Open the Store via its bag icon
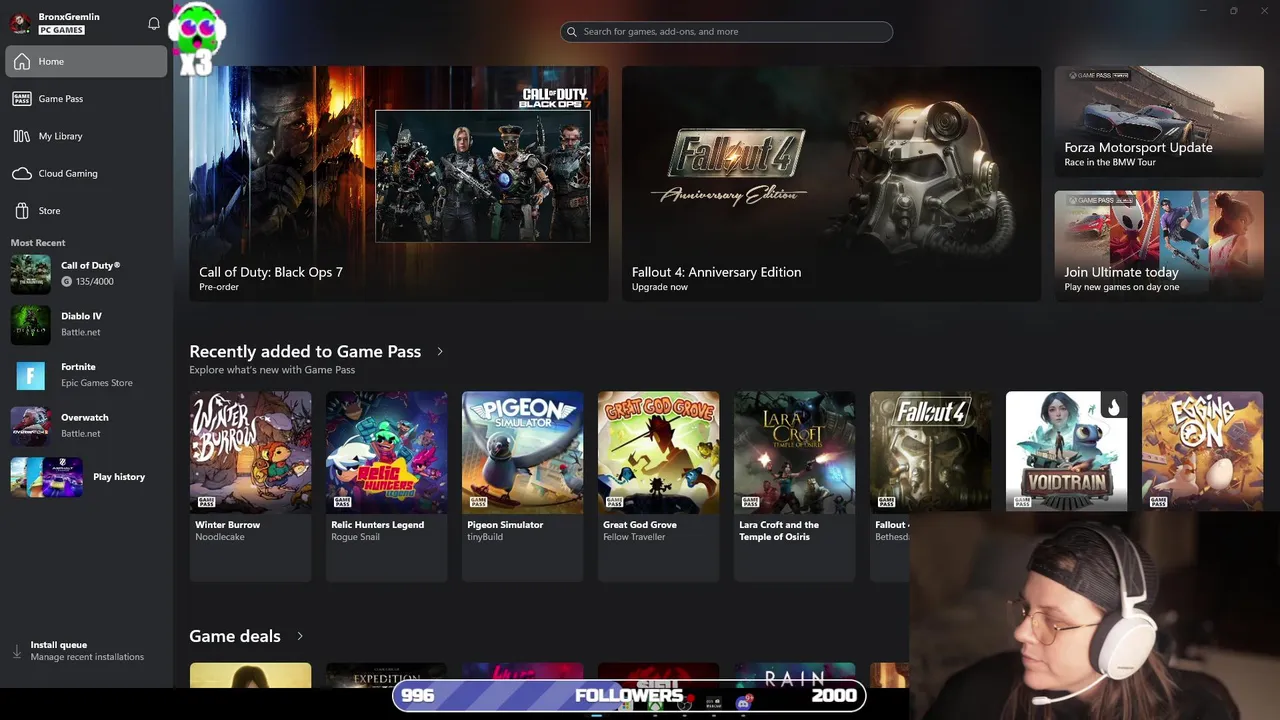Viewport: 1280px width, 720px height. click(x=22, y=211)
